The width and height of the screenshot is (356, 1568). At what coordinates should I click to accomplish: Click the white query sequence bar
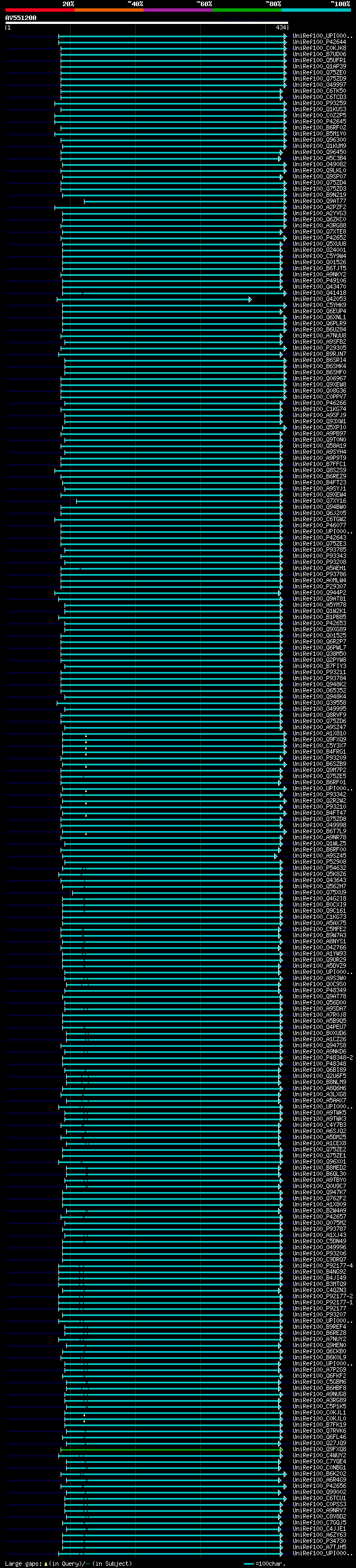pos(147,23)
